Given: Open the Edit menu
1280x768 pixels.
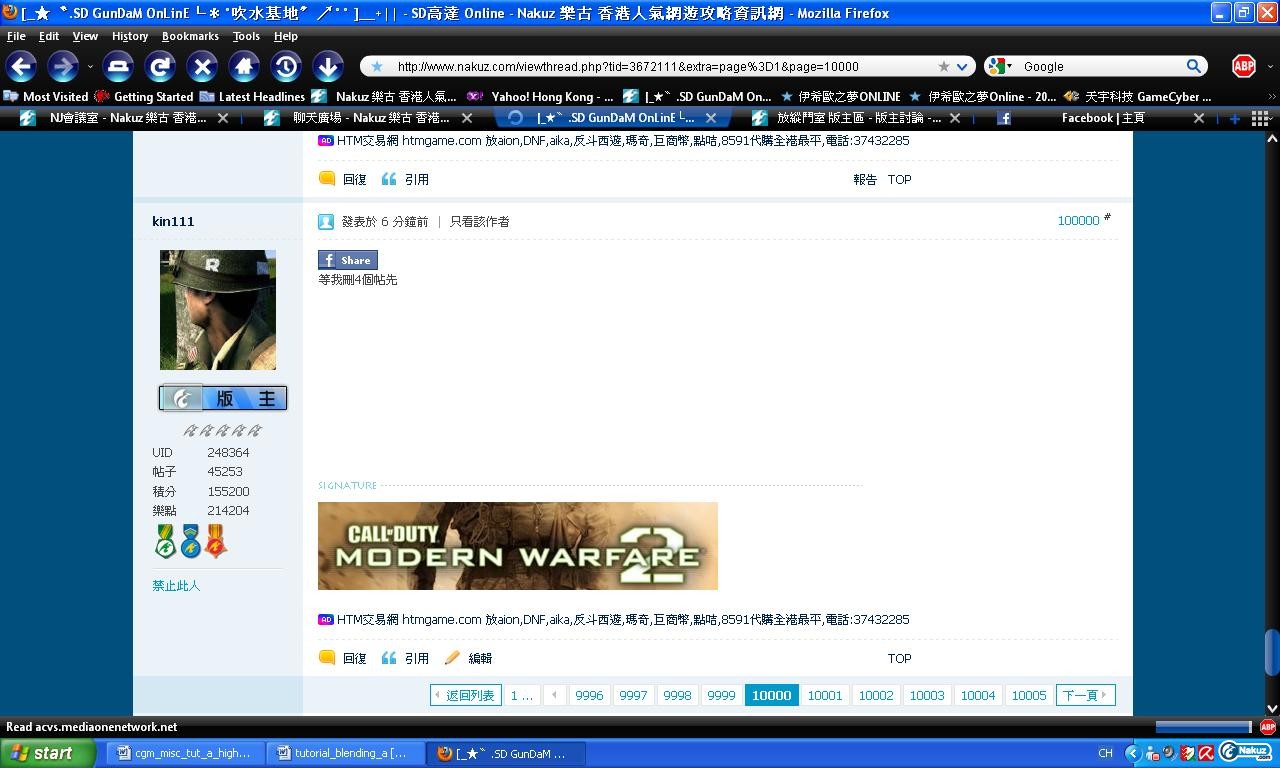Looking at the screenshot, I should click(49, 36).
